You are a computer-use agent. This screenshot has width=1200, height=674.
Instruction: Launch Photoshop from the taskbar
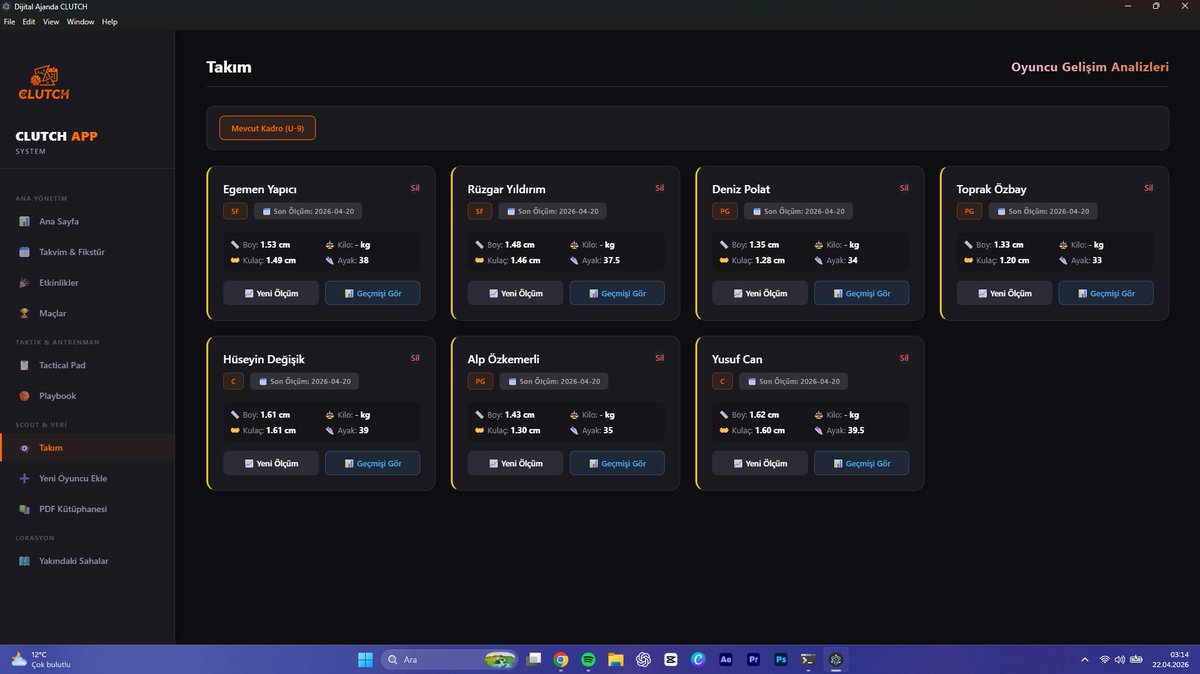[x=780, y=660]
